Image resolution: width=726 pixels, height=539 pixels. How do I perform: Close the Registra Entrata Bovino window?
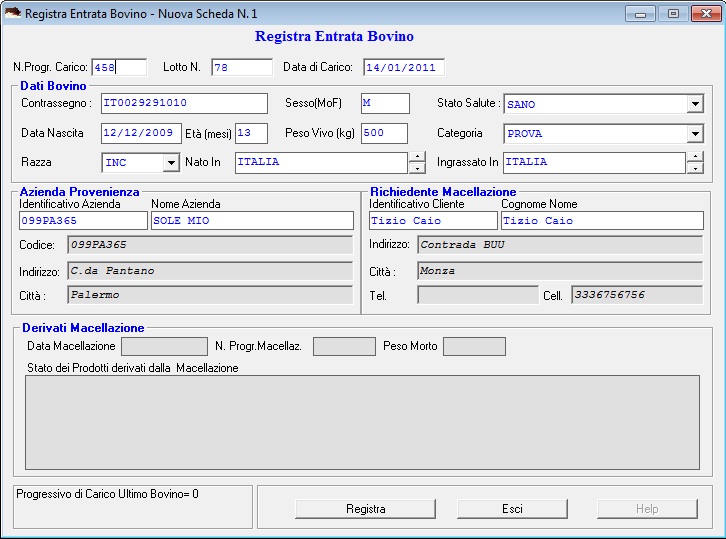tap(706, 14)
